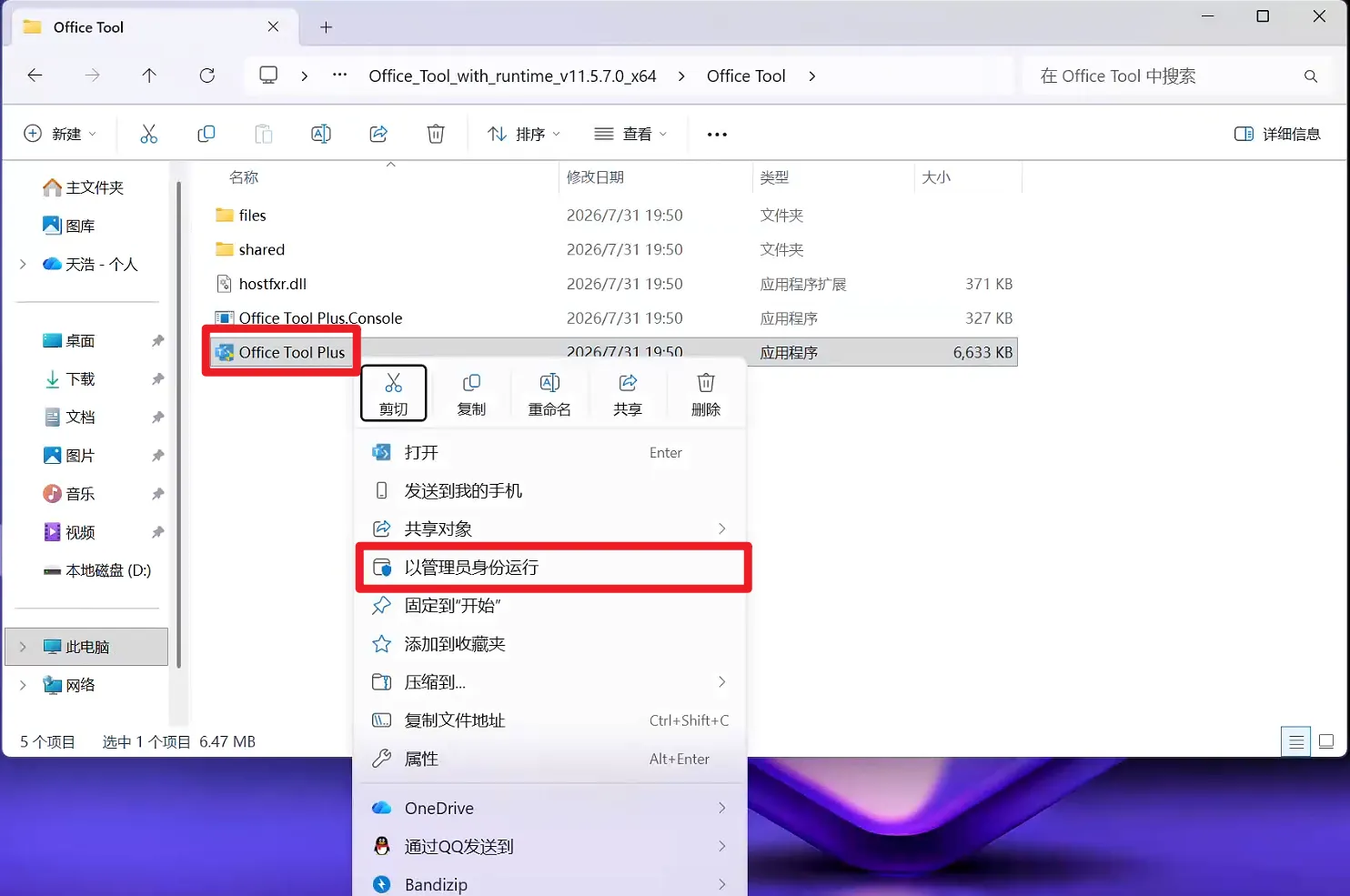Open 属性 from the context menu

551,759
